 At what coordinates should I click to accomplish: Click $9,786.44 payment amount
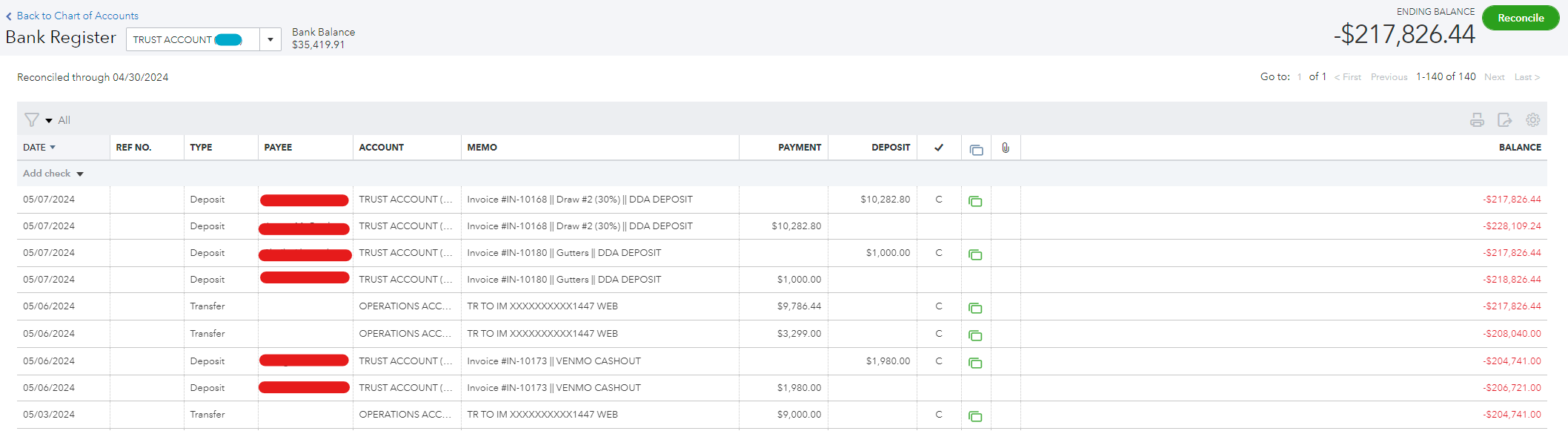(799, 306)
